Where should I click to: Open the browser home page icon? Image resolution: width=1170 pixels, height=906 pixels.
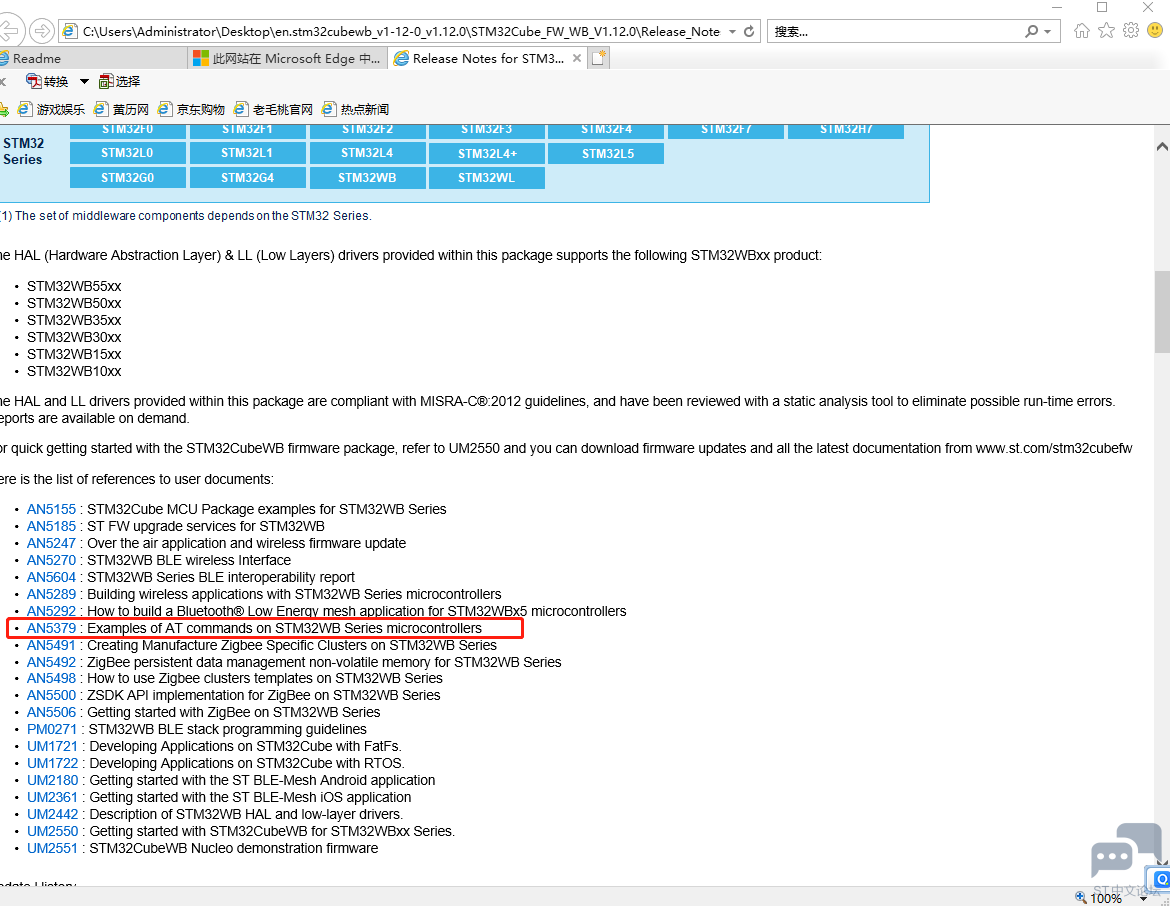pos(1082,31)
